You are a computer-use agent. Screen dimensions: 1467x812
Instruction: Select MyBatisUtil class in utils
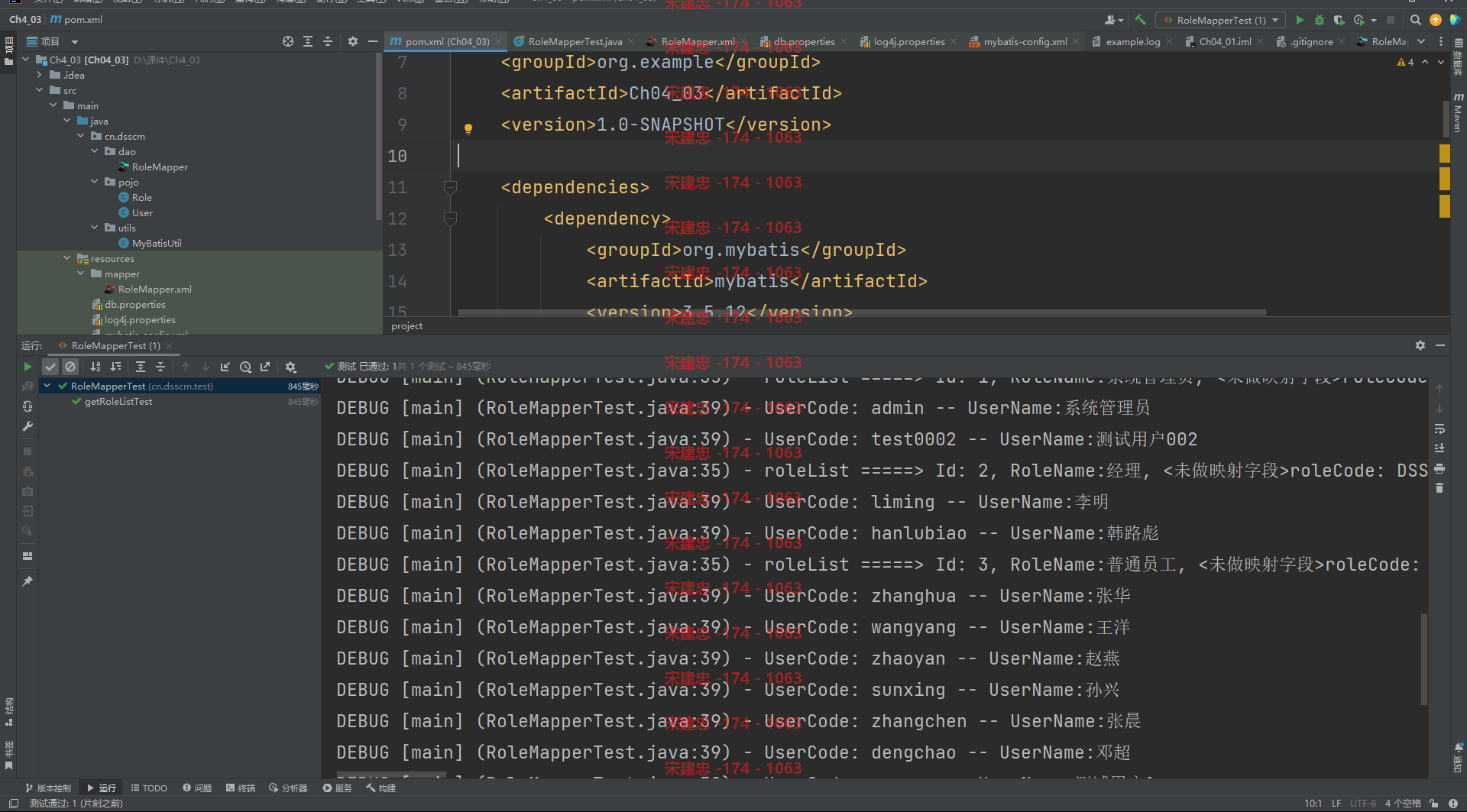(x=157, y=243)
